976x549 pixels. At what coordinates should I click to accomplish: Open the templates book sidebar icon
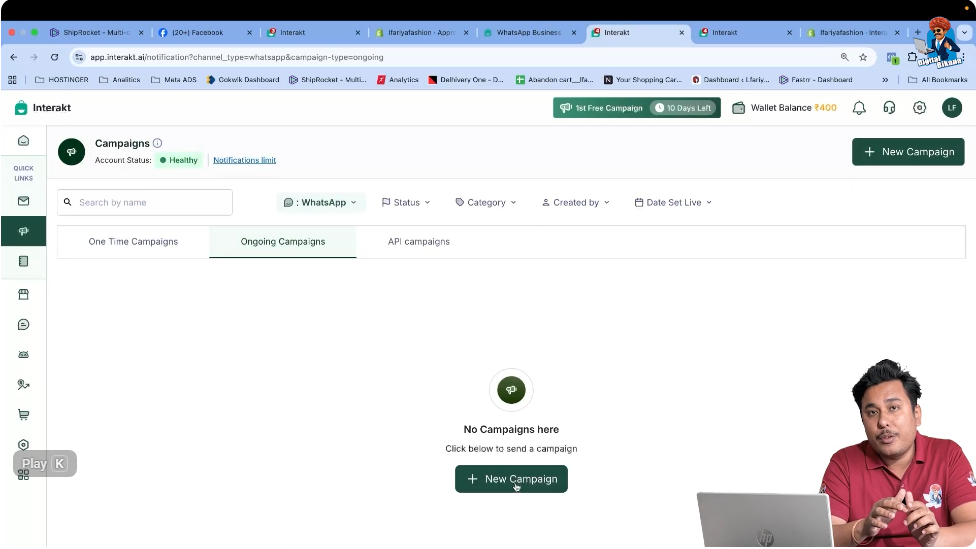pos(23,261)
